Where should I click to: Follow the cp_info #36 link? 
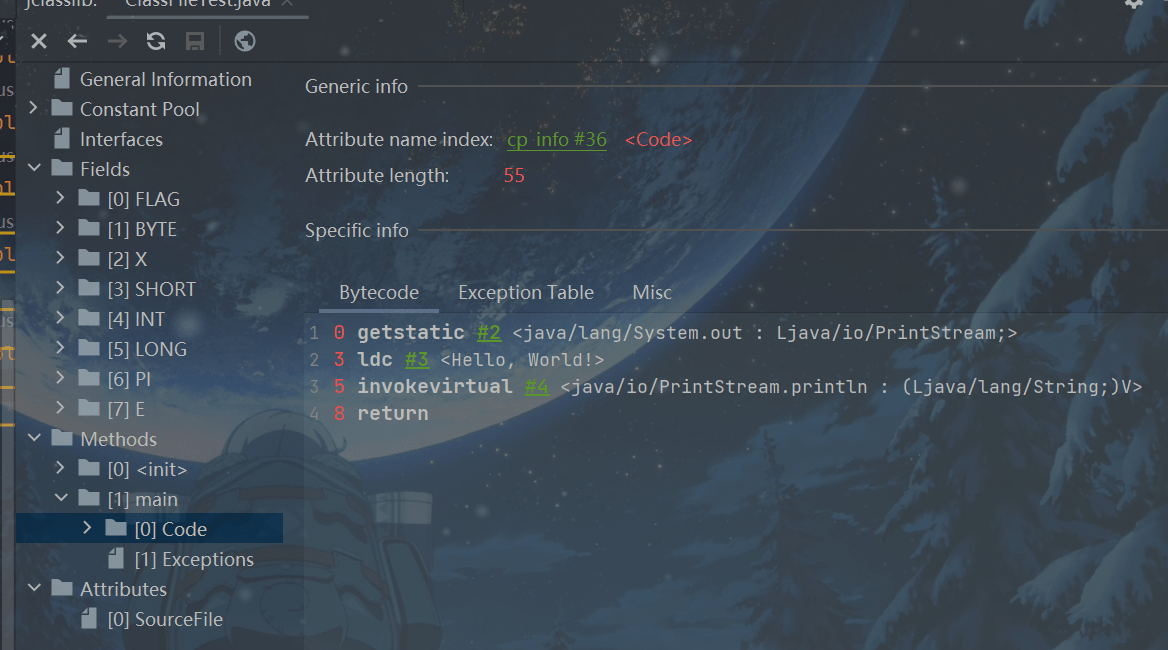point(556,140)
